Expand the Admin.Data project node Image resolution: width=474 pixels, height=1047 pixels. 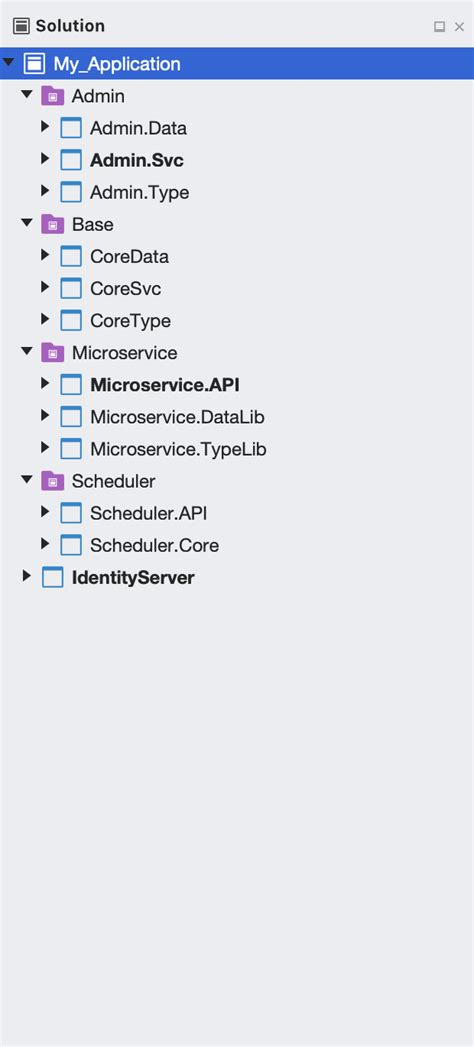click(x=45, y=126)
